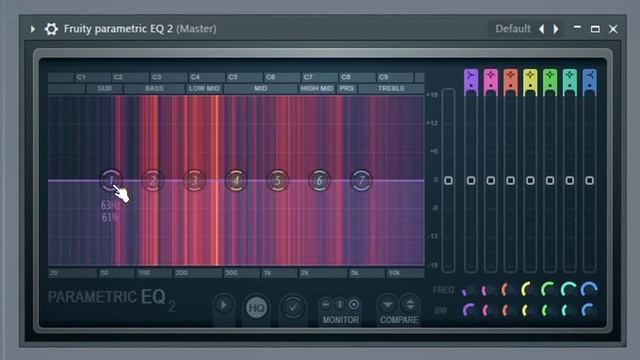Click the 200 frequency scale label
The width and height of the screenshot is (640, 360).
(x=182, y=273)
